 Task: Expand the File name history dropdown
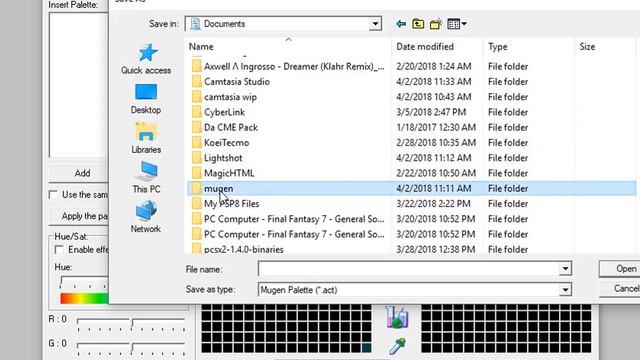[x=565, y=269]
